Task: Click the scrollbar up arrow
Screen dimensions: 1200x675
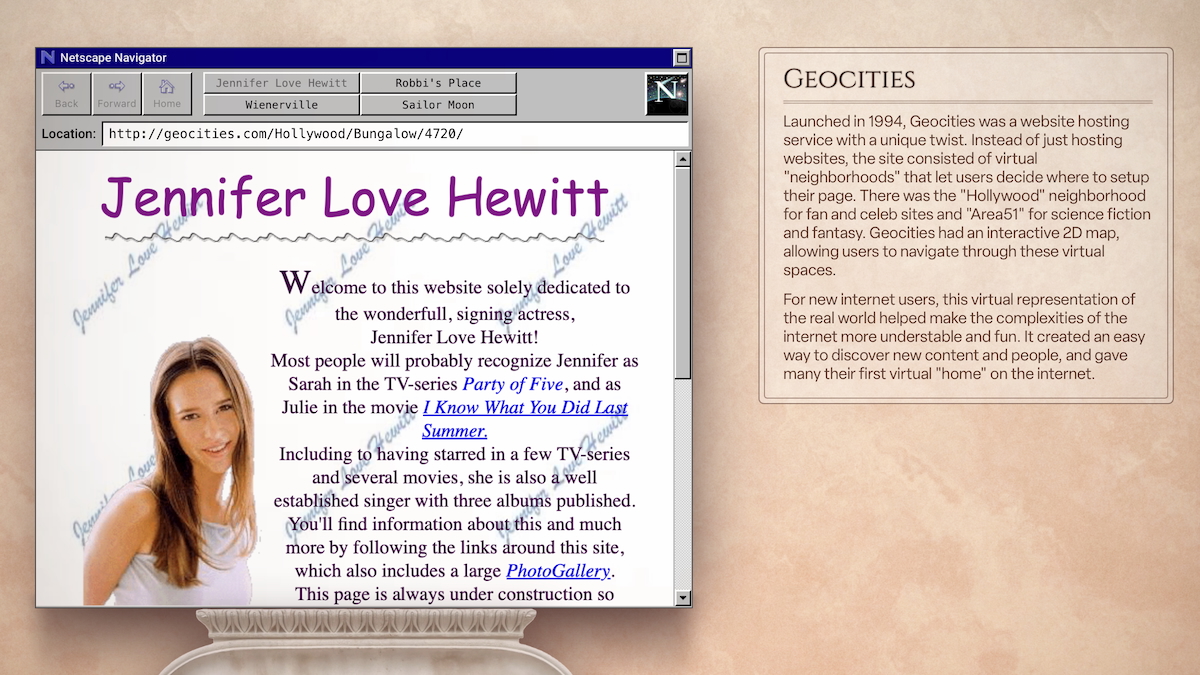Action: coord(683,159)
